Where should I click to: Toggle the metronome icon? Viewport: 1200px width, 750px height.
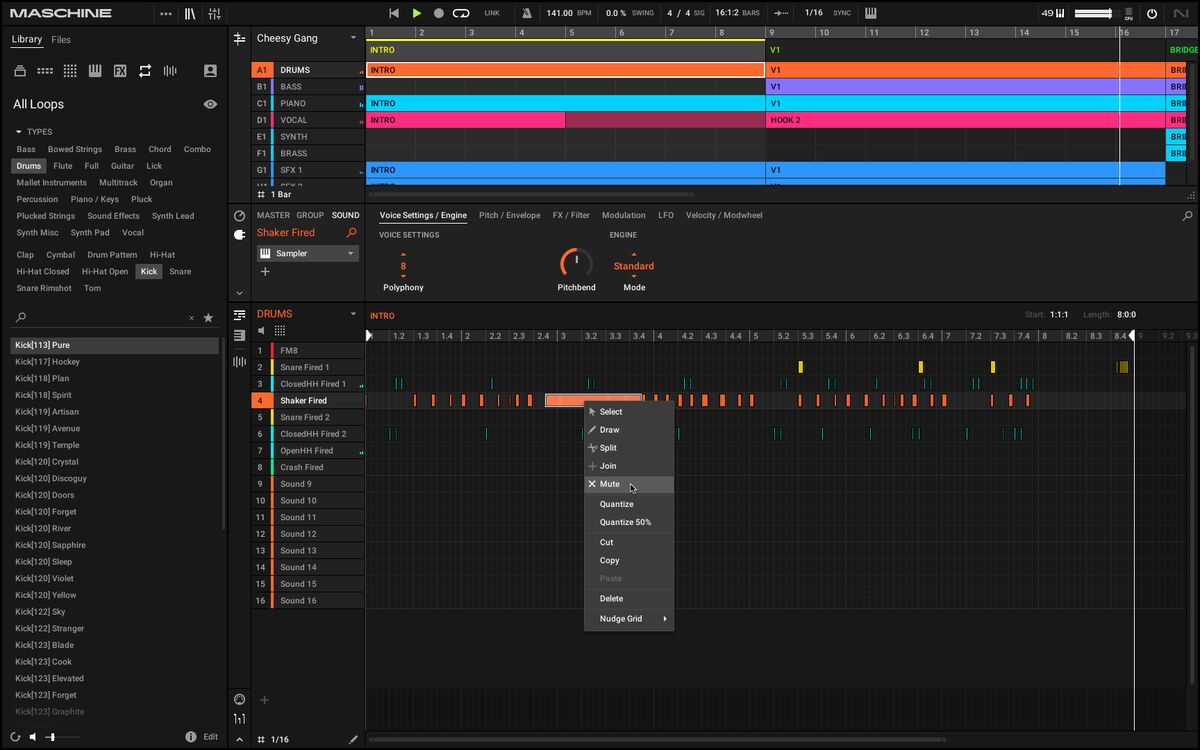point(527,13)
